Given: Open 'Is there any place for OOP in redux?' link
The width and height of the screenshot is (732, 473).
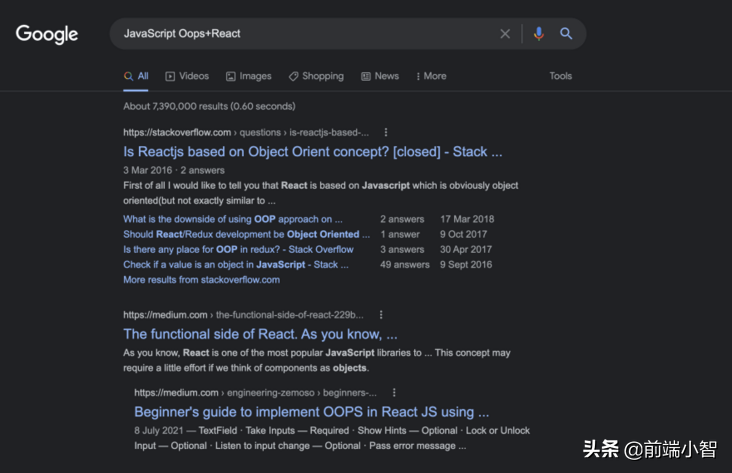Looking at the screenshot, I should (x=238, y=250).
